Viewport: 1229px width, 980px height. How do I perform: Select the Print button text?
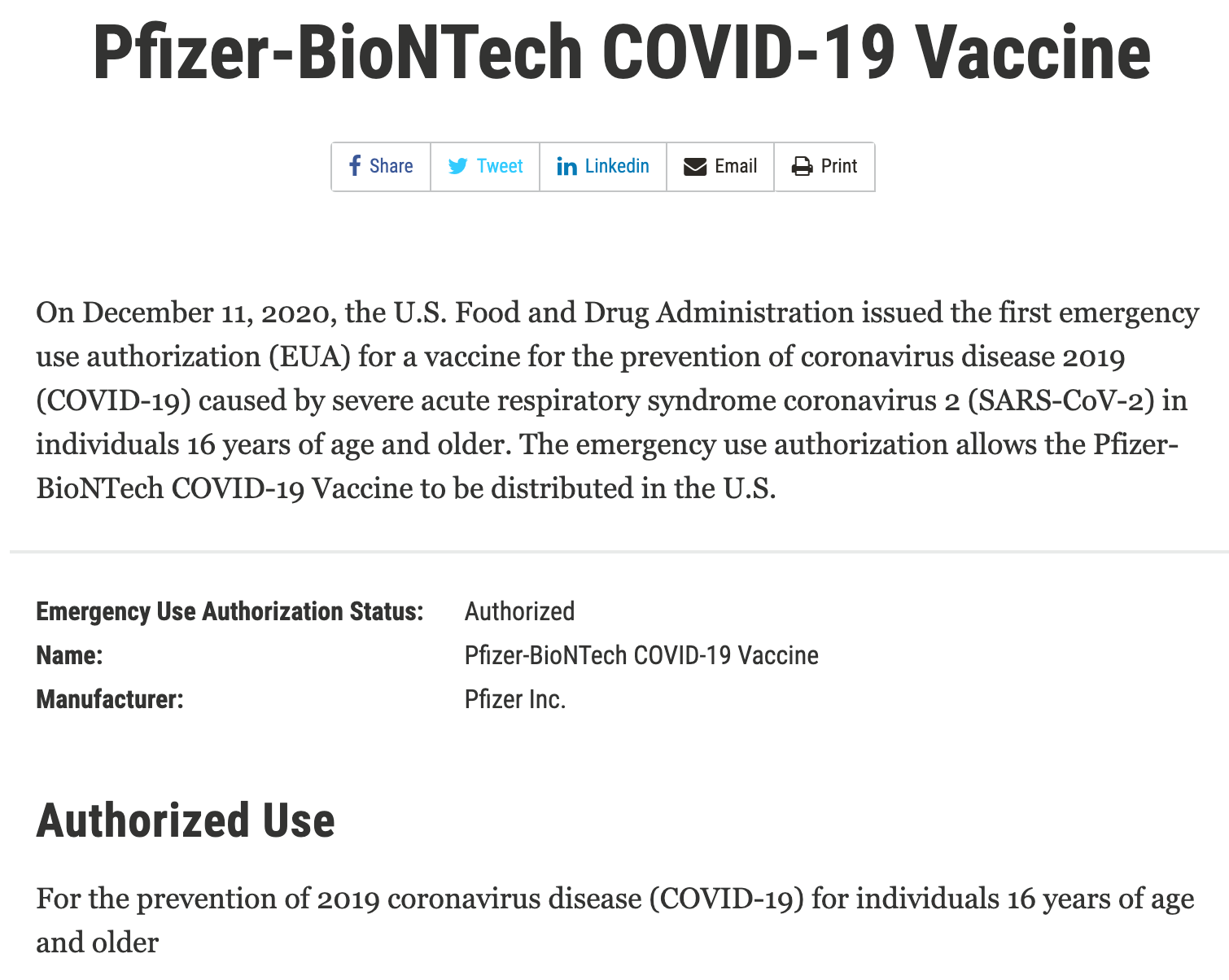pyautogui.click(x=839, y=166)
